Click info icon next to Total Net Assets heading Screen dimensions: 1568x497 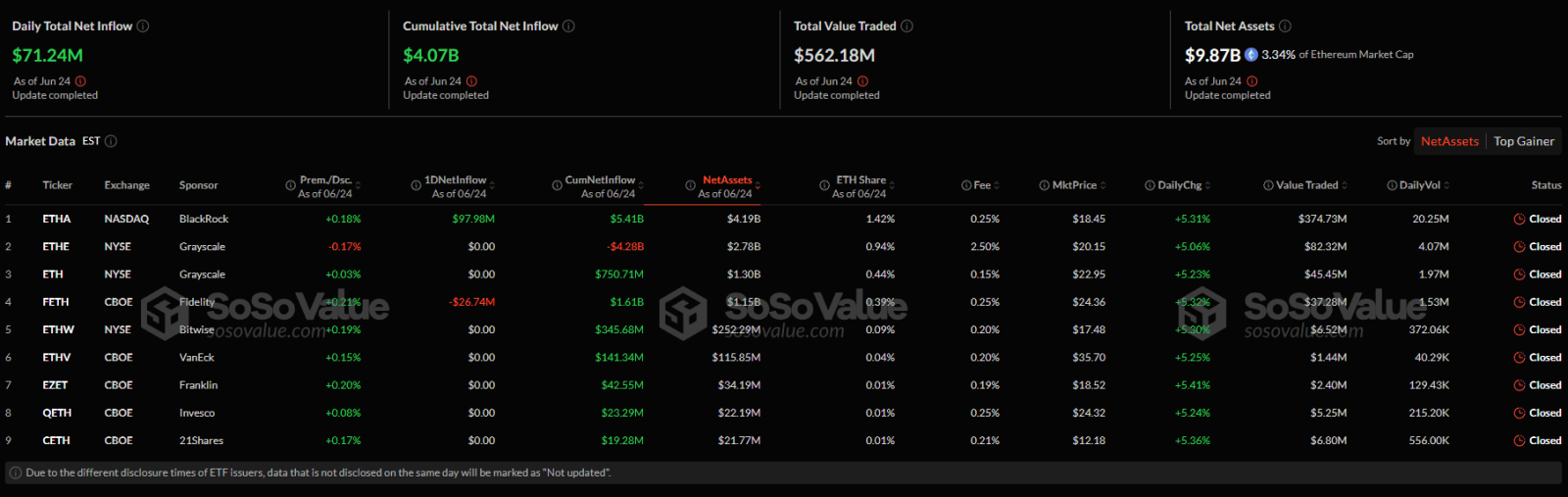coord(1285,26)
